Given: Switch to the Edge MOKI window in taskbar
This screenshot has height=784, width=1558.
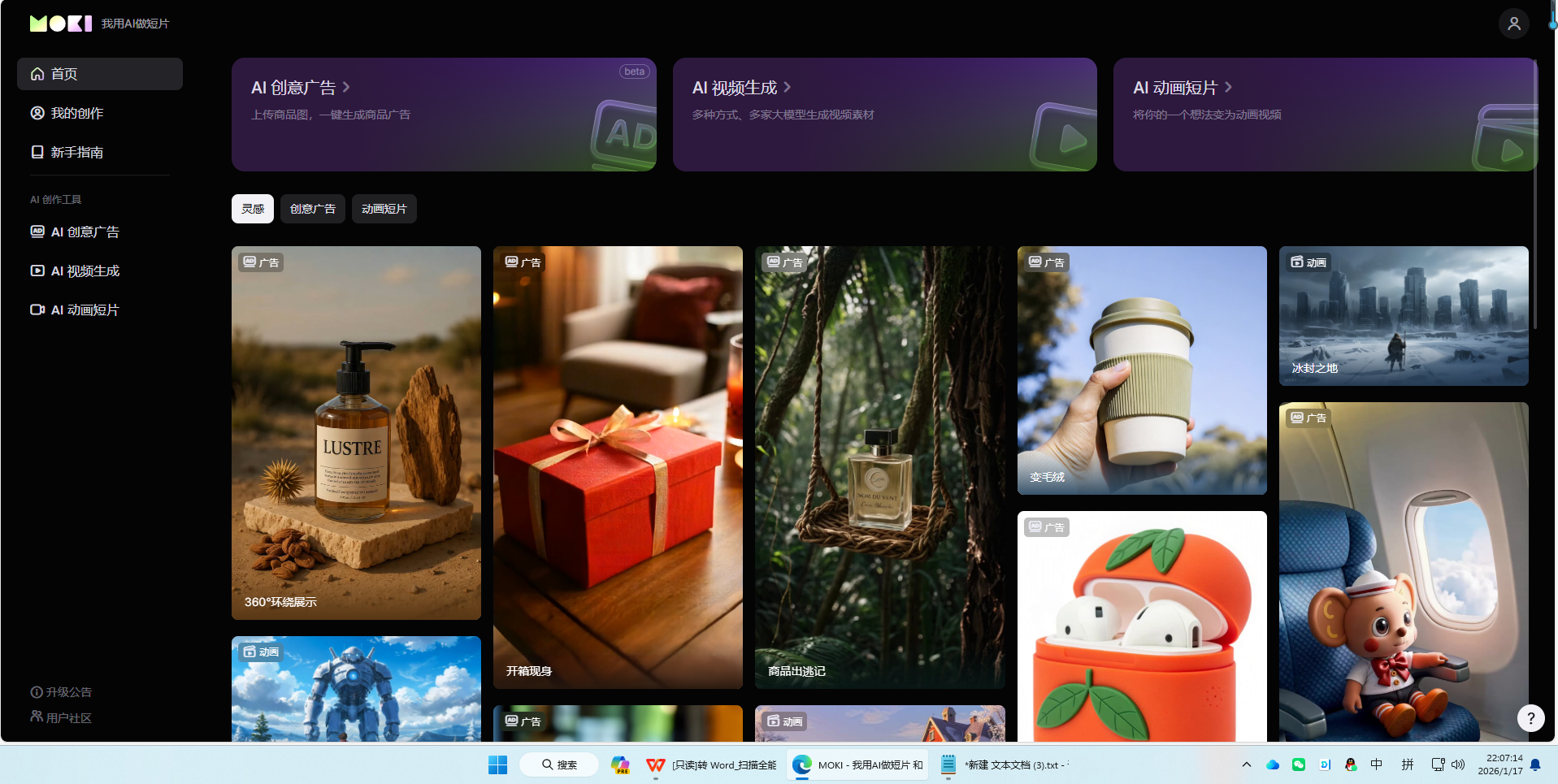Looking at the screenshot, I should pyautogui.click(x=857, y=765).
